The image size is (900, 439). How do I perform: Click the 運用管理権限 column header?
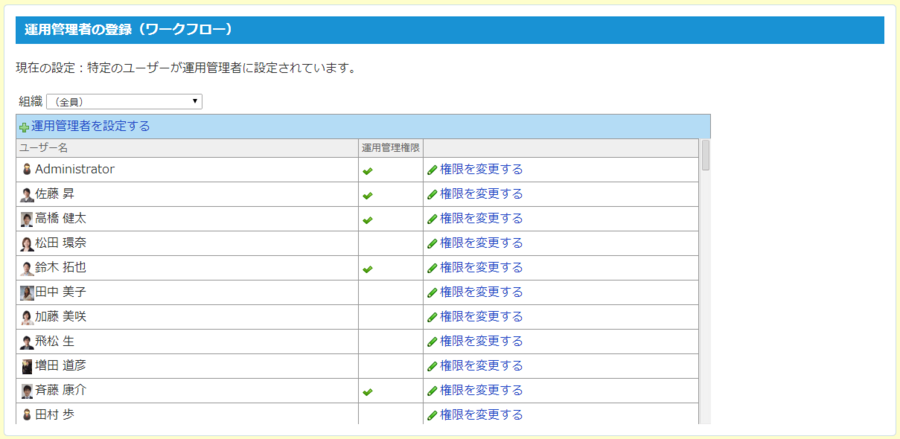click(x=390, y=148)
